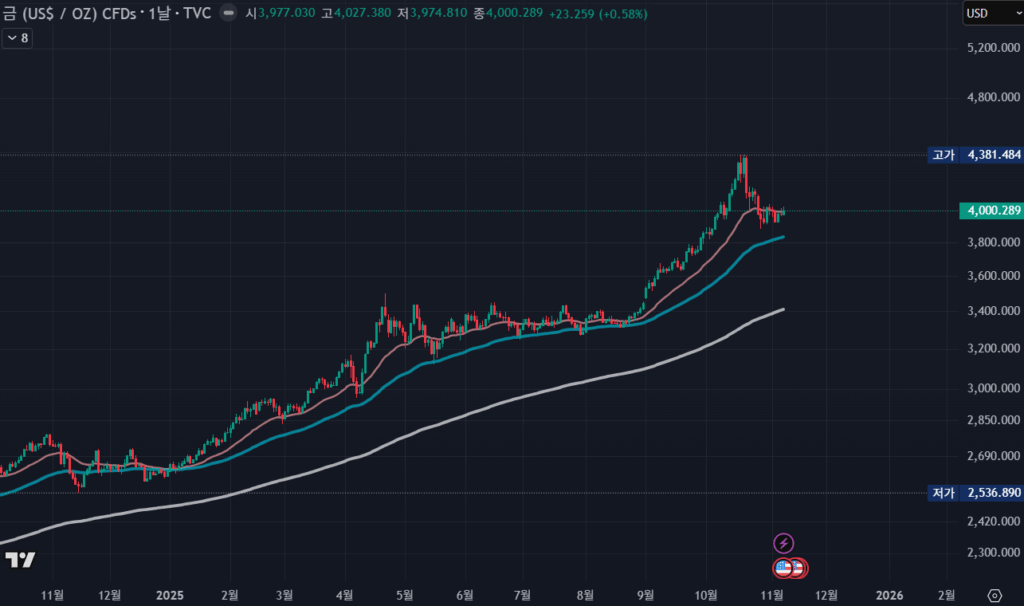This screenshot has width=1024, height=606.
Task: Click the 5,200.000 price scale label
Action: point(990,48)
